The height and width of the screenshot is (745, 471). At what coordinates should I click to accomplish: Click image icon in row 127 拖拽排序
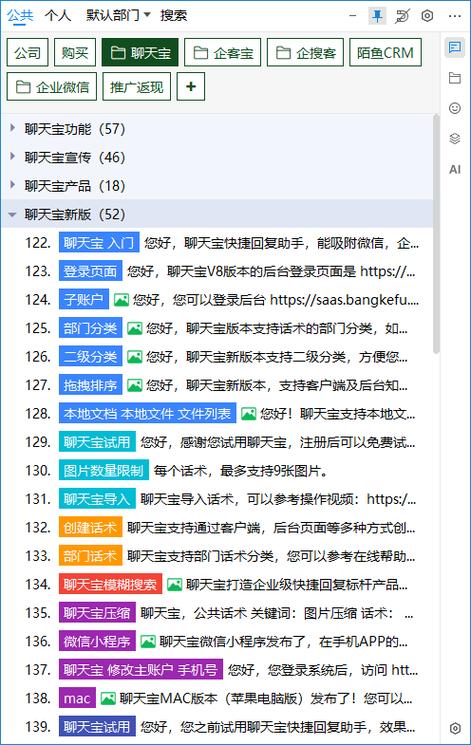(x=135, y=385)
